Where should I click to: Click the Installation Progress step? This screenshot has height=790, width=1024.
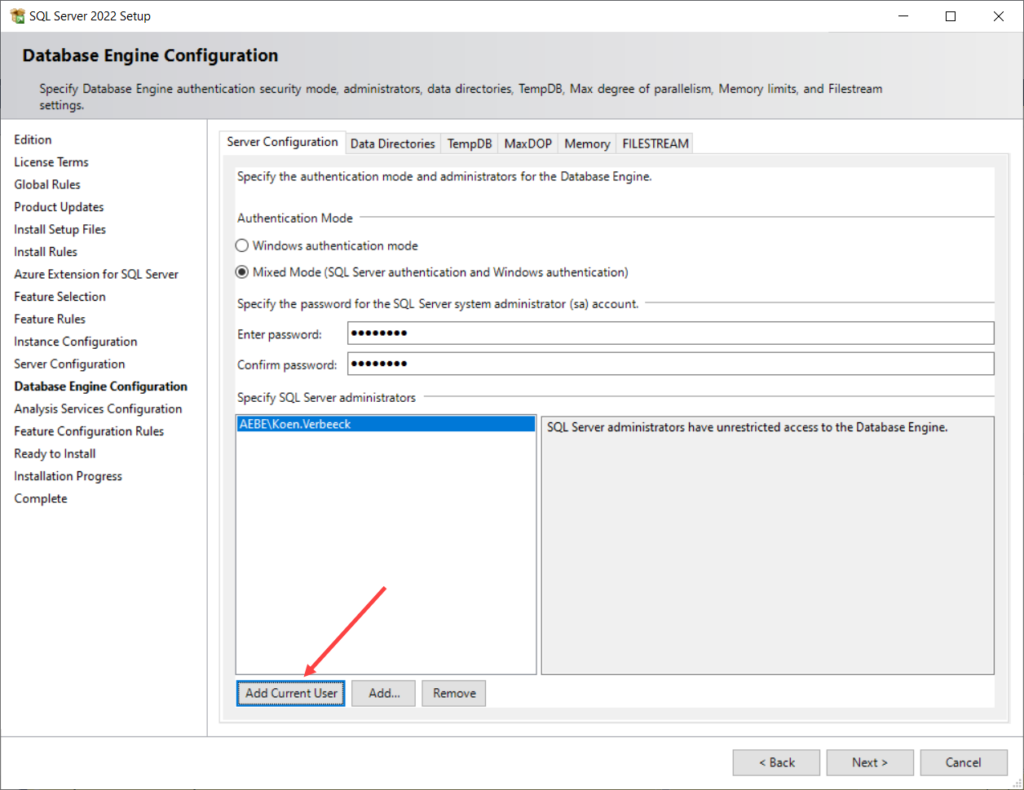[x=68, y=476]
